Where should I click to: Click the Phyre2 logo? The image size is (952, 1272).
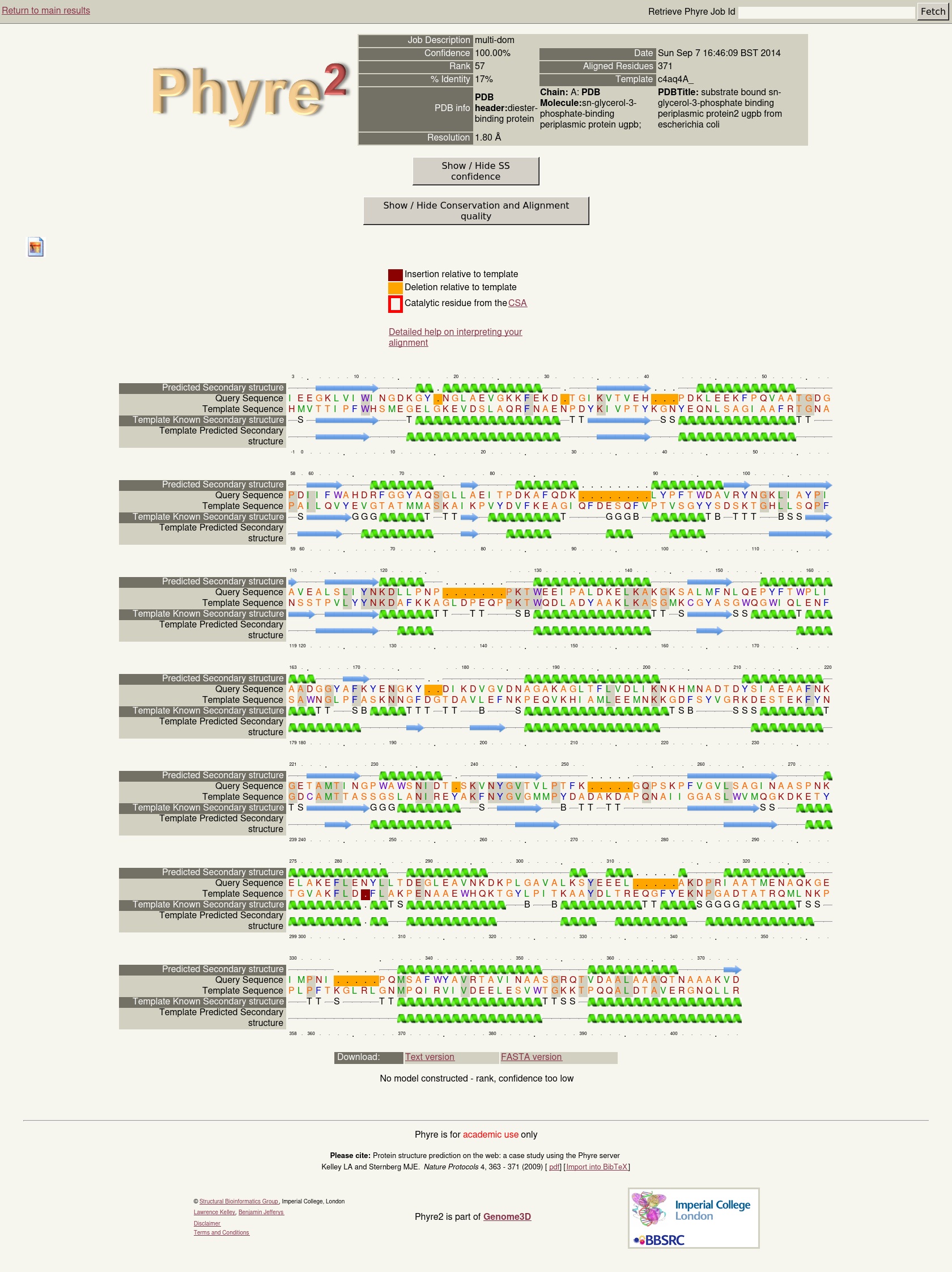[x=249, y=92]
